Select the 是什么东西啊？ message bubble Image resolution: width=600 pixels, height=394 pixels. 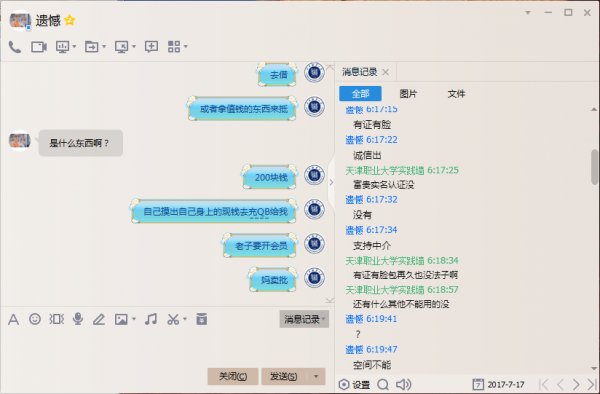81,143
